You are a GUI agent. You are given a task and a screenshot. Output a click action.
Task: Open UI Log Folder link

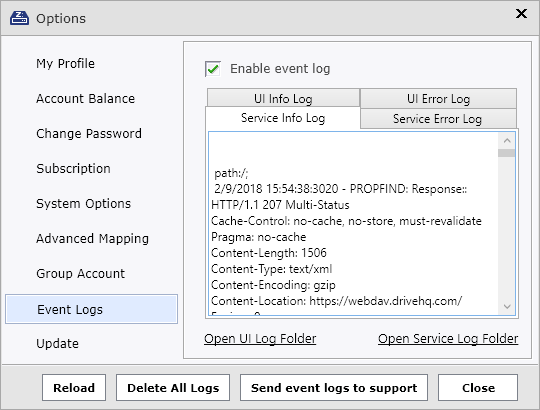260,339
